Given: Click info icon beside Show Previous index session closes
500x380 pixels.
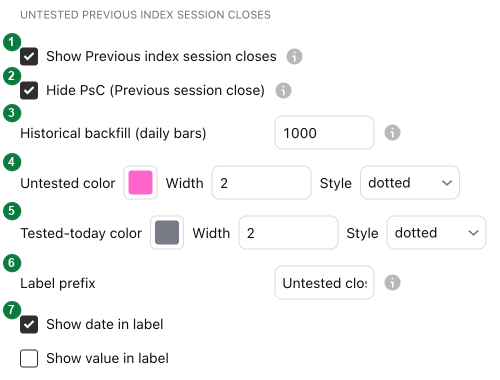Looking at the screenshot, I should [294, 56].
